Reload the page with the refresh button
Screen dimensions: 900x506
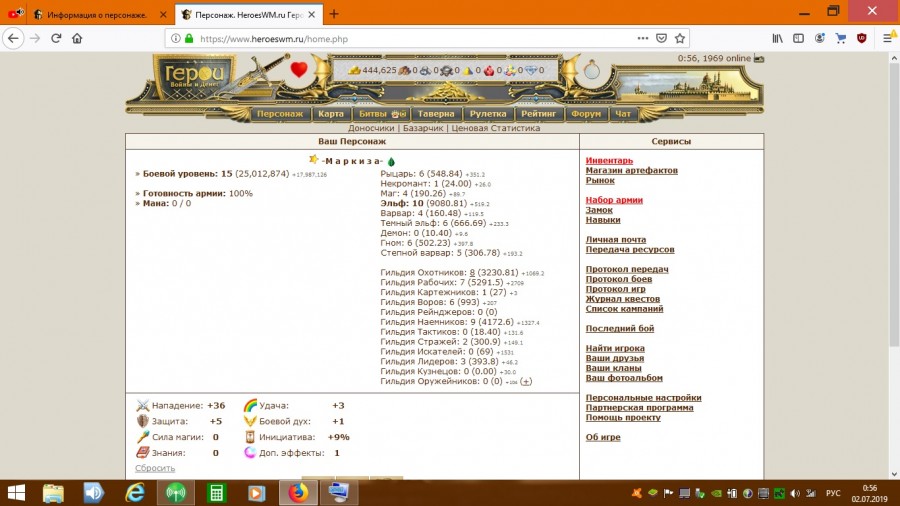point(56,38)
